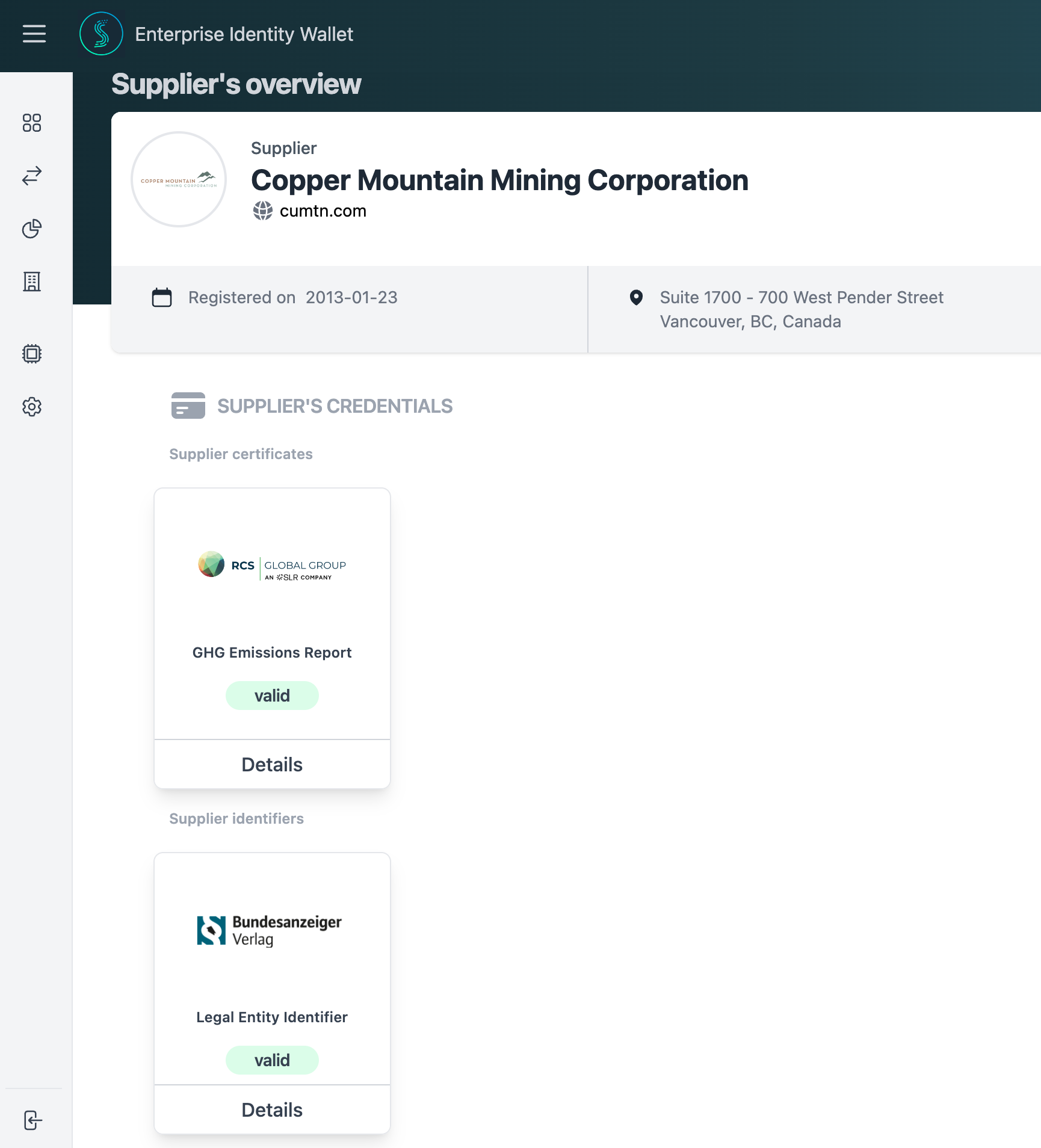Click the globe icon beside cumtn.com
Viewport: 1041px width, 1148px height.
click(262, 211)
